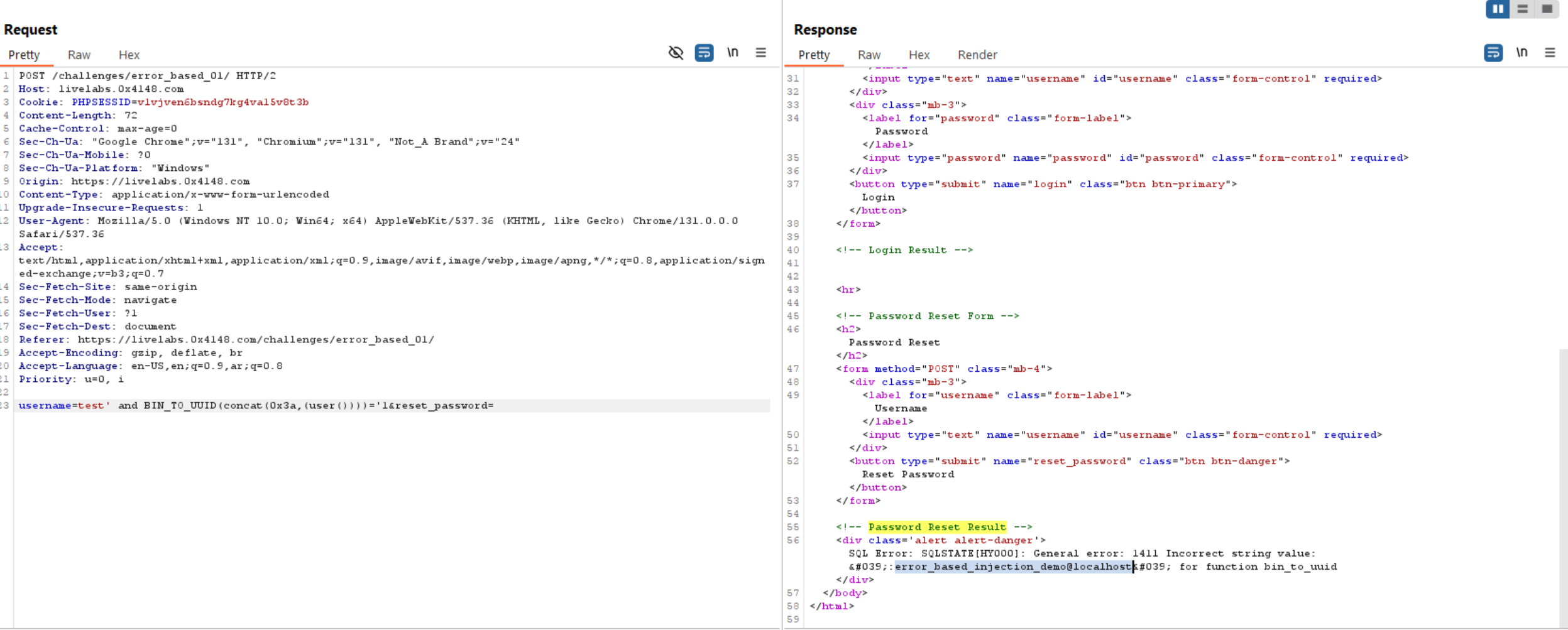Screen dimensions: 1568x630
Task: Switch to Response Raw tab
Action: 869,55
